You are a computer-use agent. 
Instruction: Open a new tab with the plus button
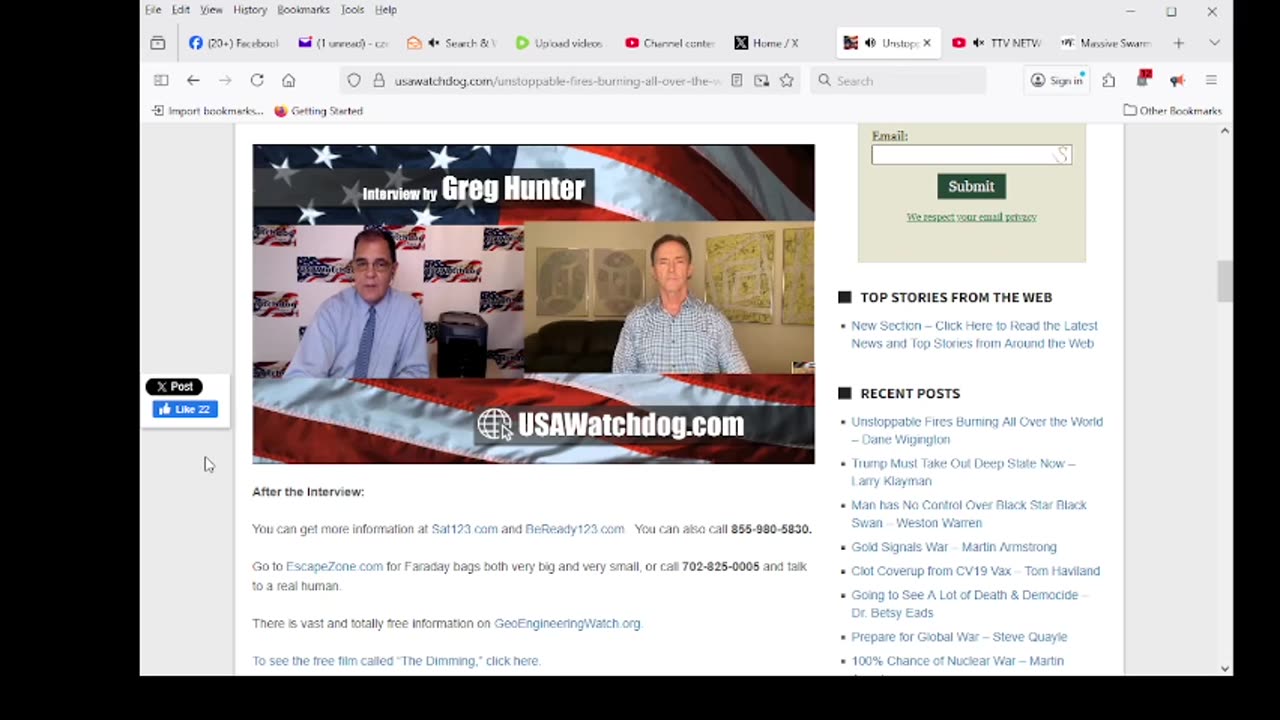[1178, 43]
